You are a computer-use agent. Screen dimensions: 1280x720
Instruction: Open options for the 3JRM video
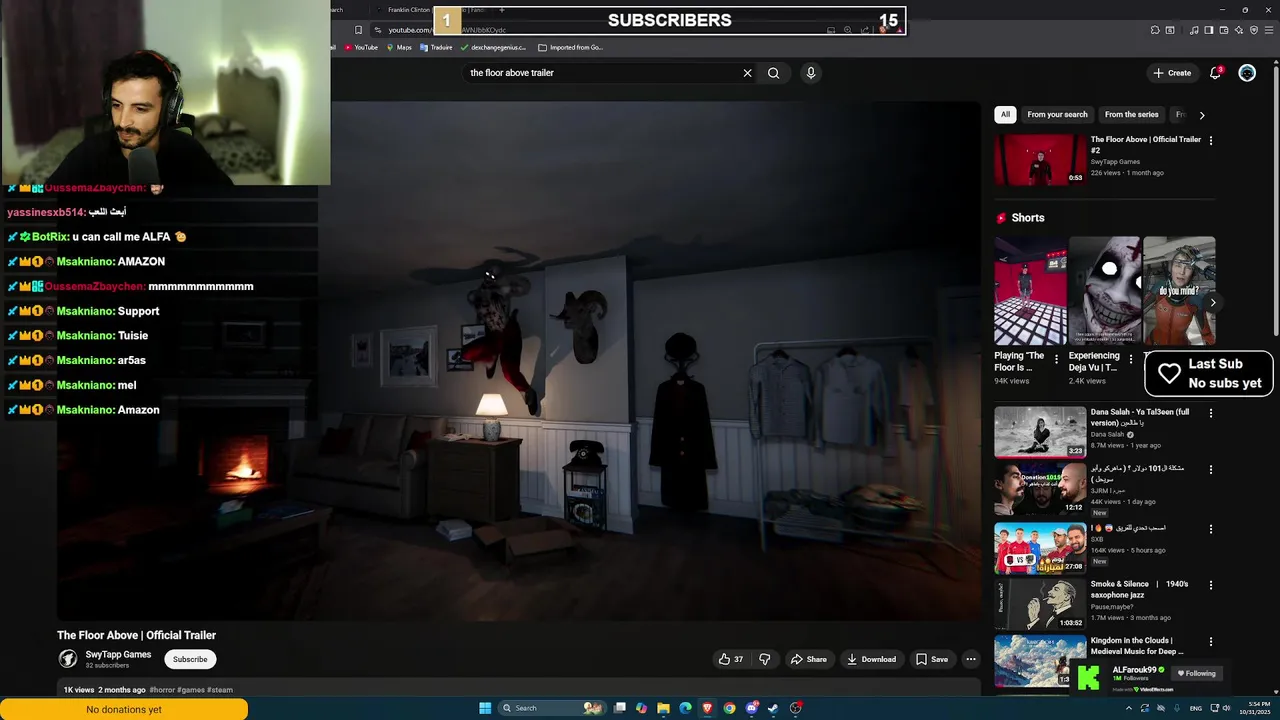click(1211, 469)
